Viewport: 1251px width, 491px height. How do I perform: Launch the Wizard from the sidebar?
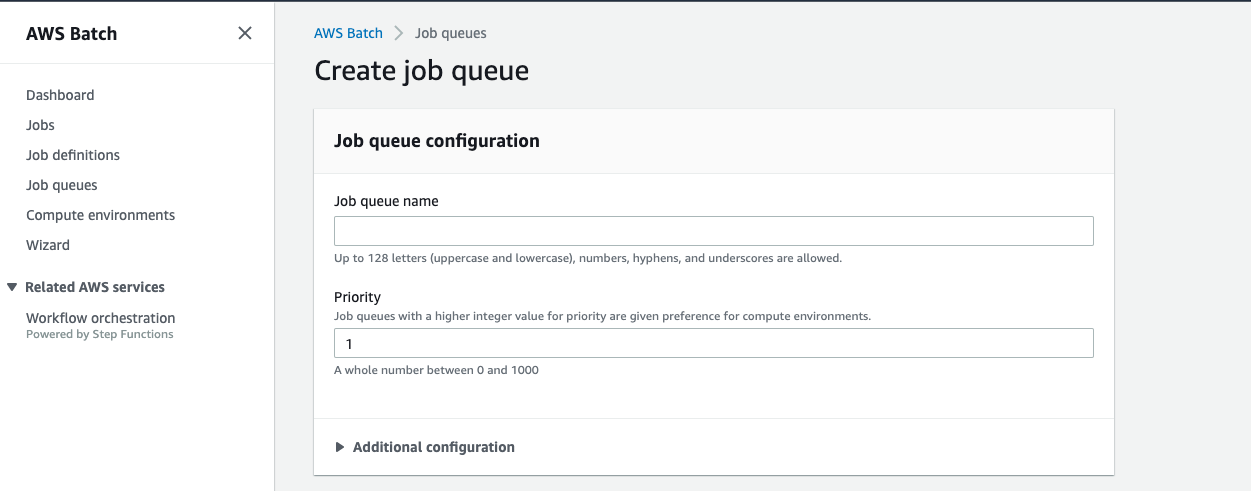pos(48,245)
